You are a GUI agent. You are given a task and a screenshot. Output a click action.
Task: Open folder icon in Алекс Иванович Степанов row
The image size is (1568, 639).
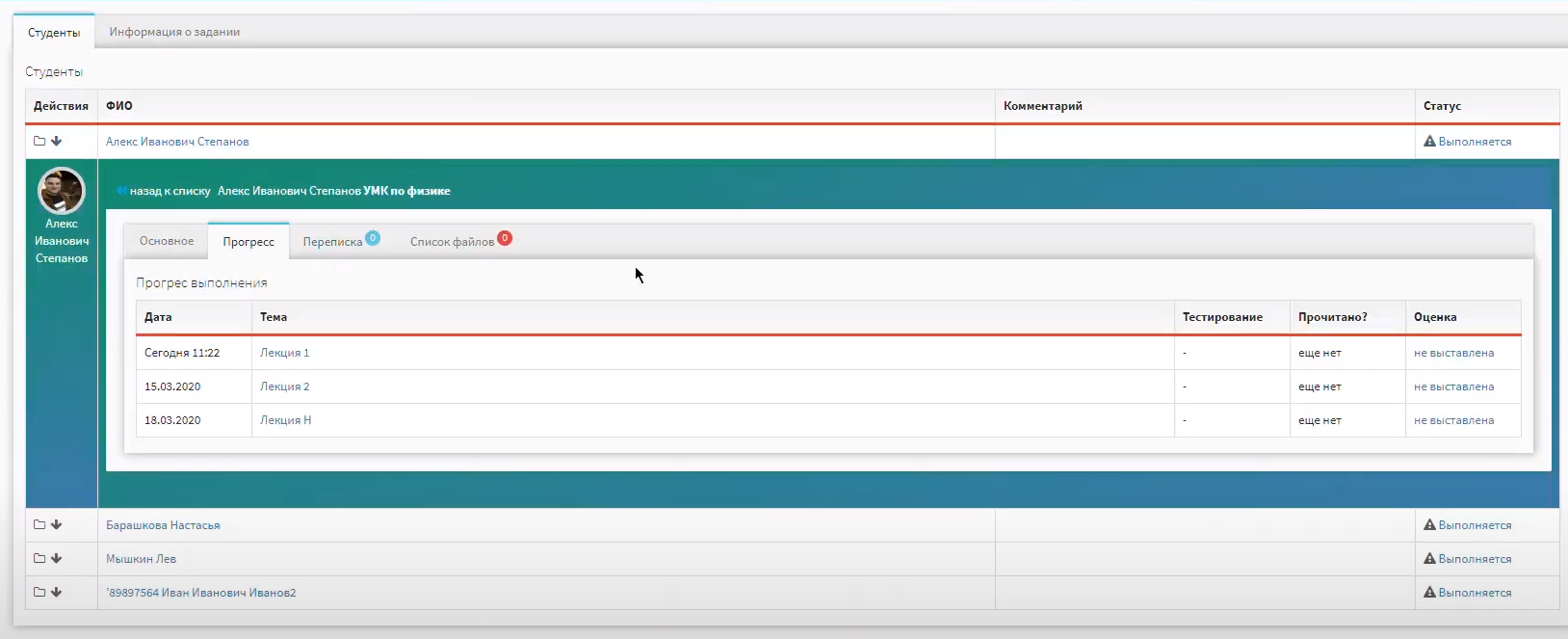pyautogui.click(x=39, y=141)
